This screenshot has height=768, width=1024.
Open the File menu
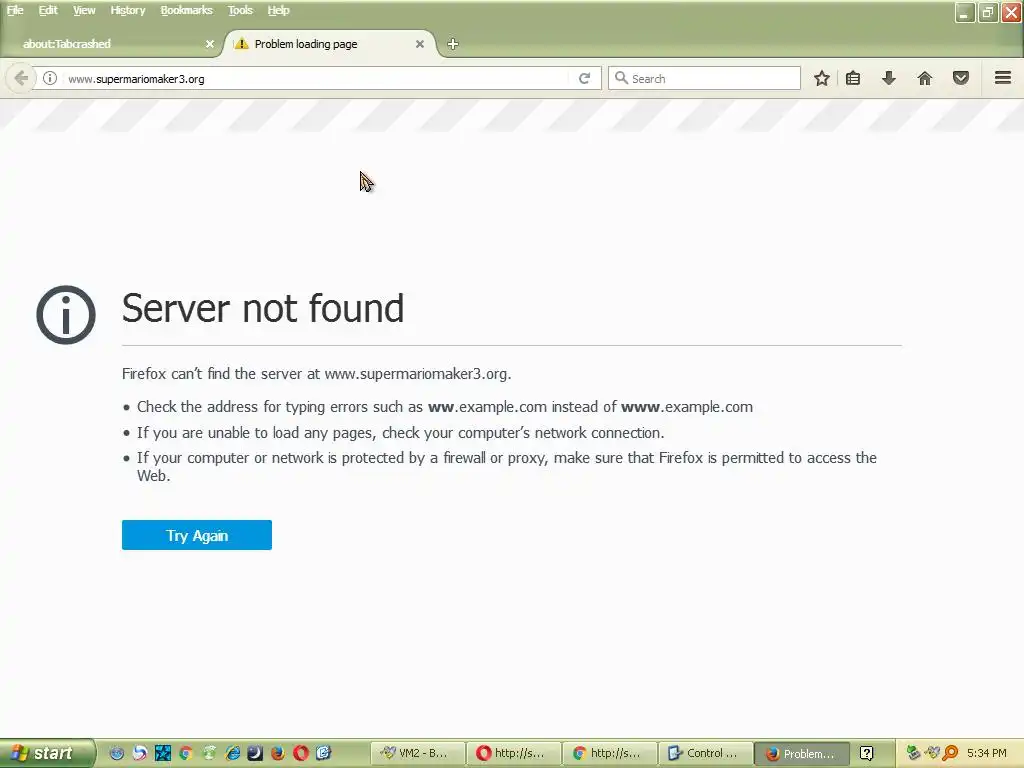15,10
